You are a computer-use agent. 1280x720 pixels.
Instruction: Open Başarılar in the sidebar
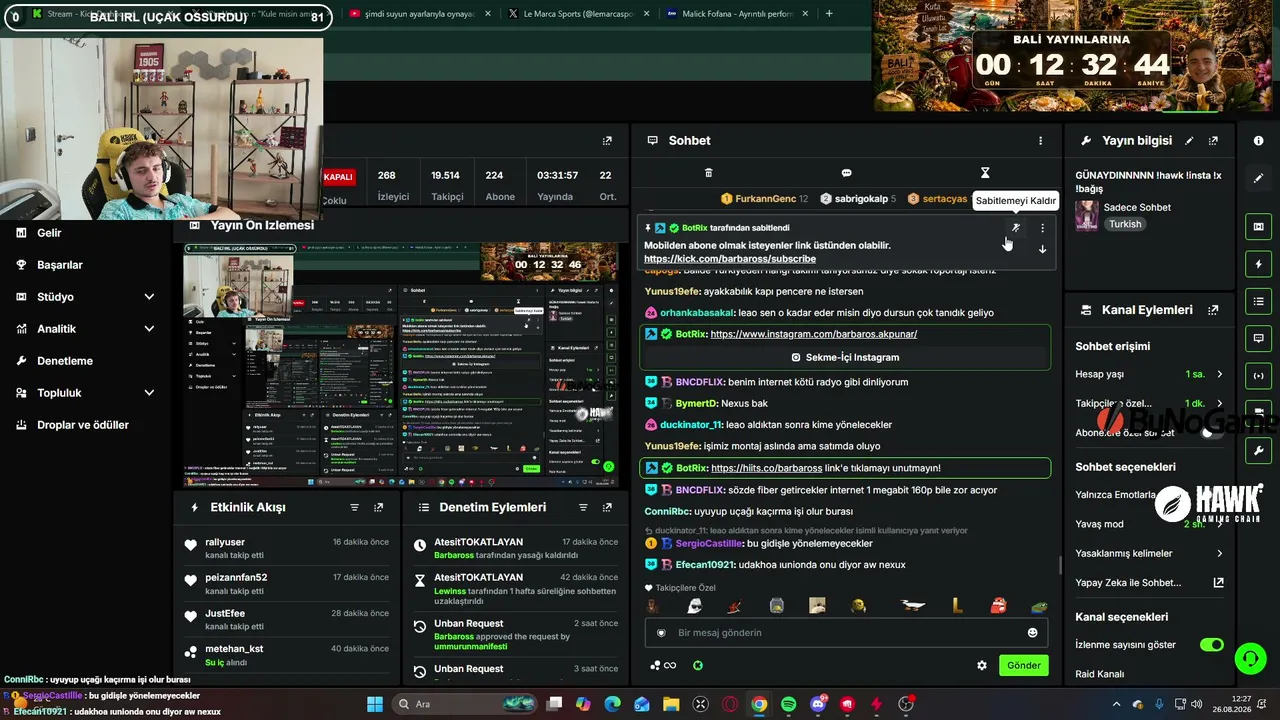[60, 265]
